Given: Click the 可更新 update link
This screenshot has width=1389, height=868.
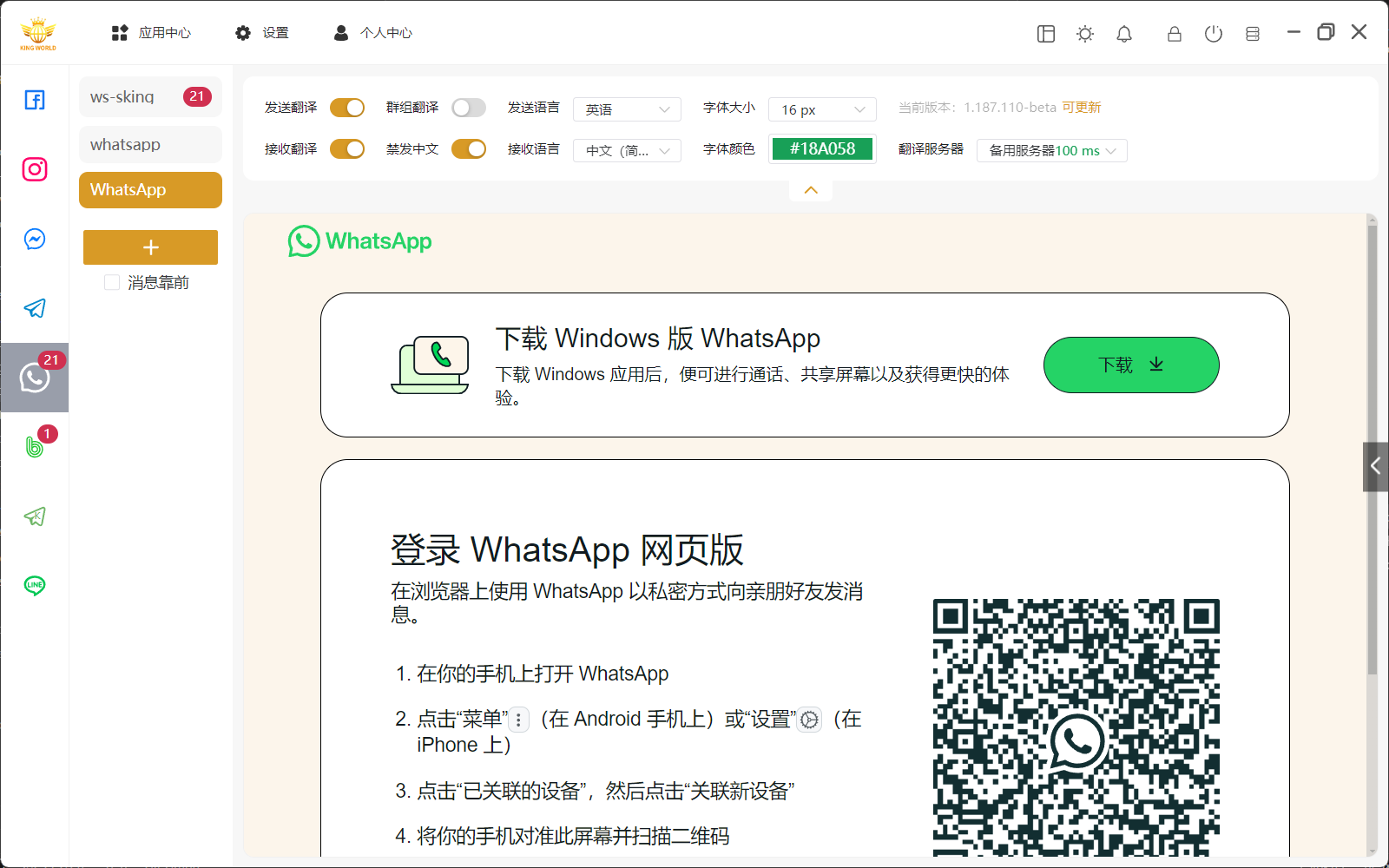Looking at the screenshot, I should coord(1081,107).
